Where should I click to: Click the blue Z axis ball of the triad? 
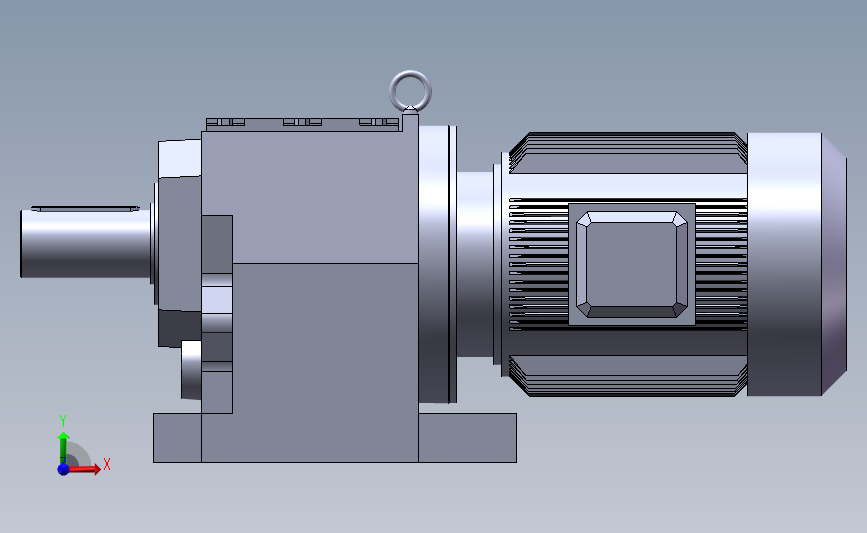[63, 469]
